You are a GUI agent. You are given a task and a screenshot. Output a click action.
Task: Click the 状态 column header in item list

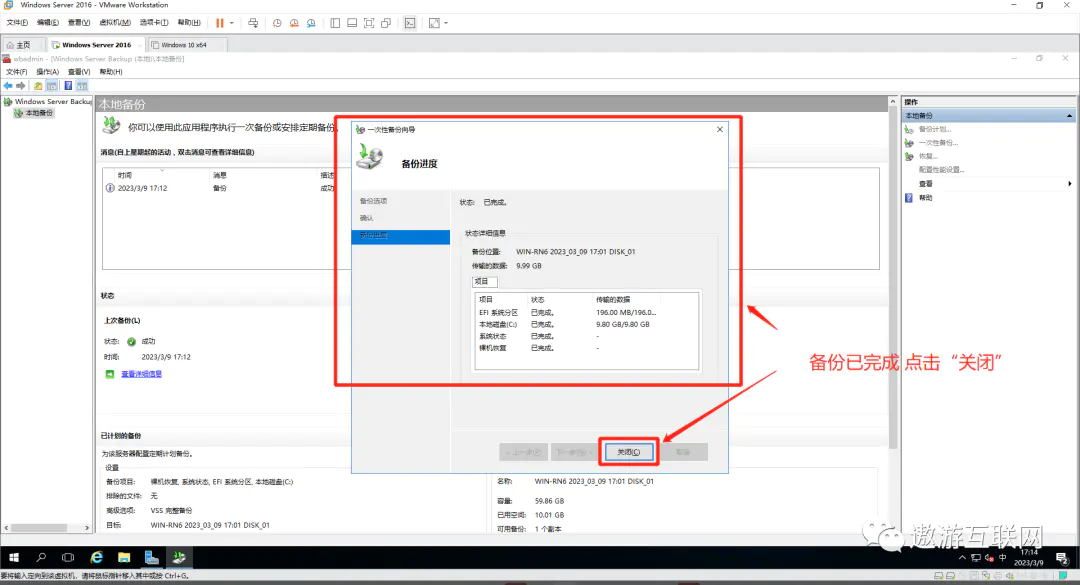pos(559,300)
